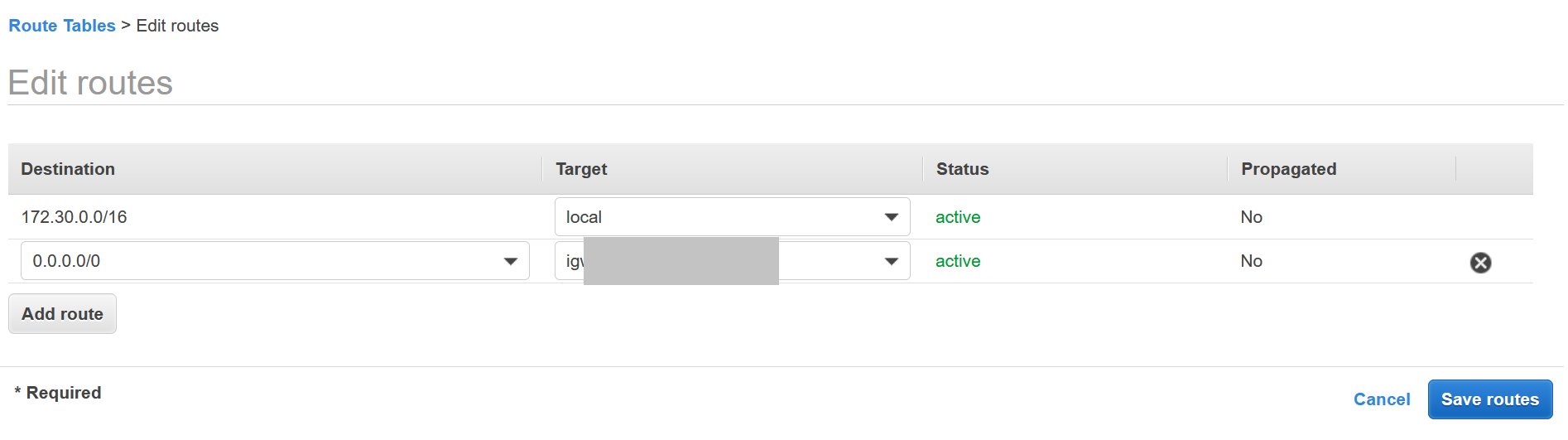The width and height of the screenshot is (1568, 440).
Task: Click the Add route button
Action: (62, 314)
